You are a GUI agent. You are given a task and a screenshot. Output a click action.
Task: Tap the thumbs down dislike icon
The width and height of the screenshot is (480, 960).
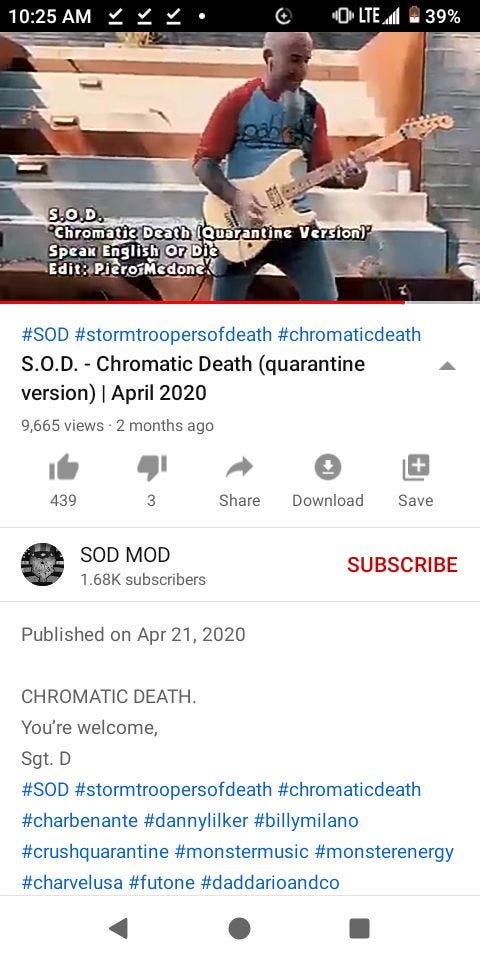151,469
